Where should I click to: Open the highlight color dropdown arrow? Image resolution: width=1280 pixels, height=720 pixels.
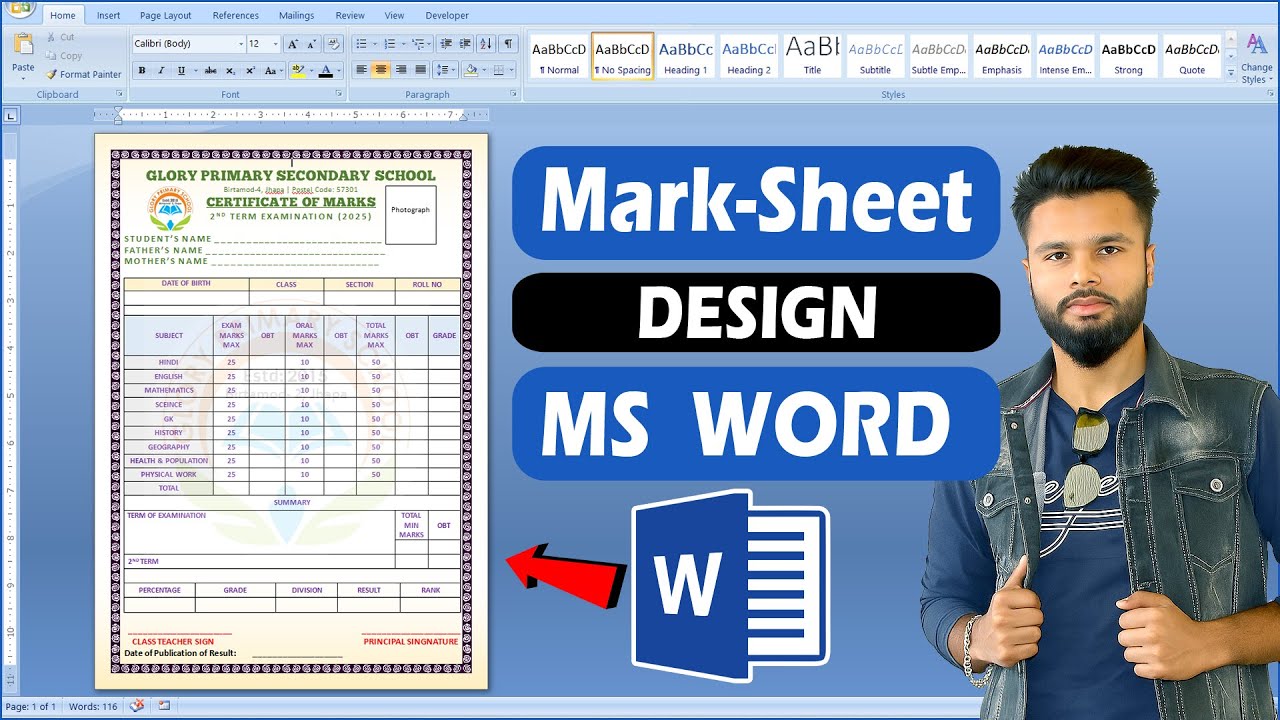(x=311, y=70)
